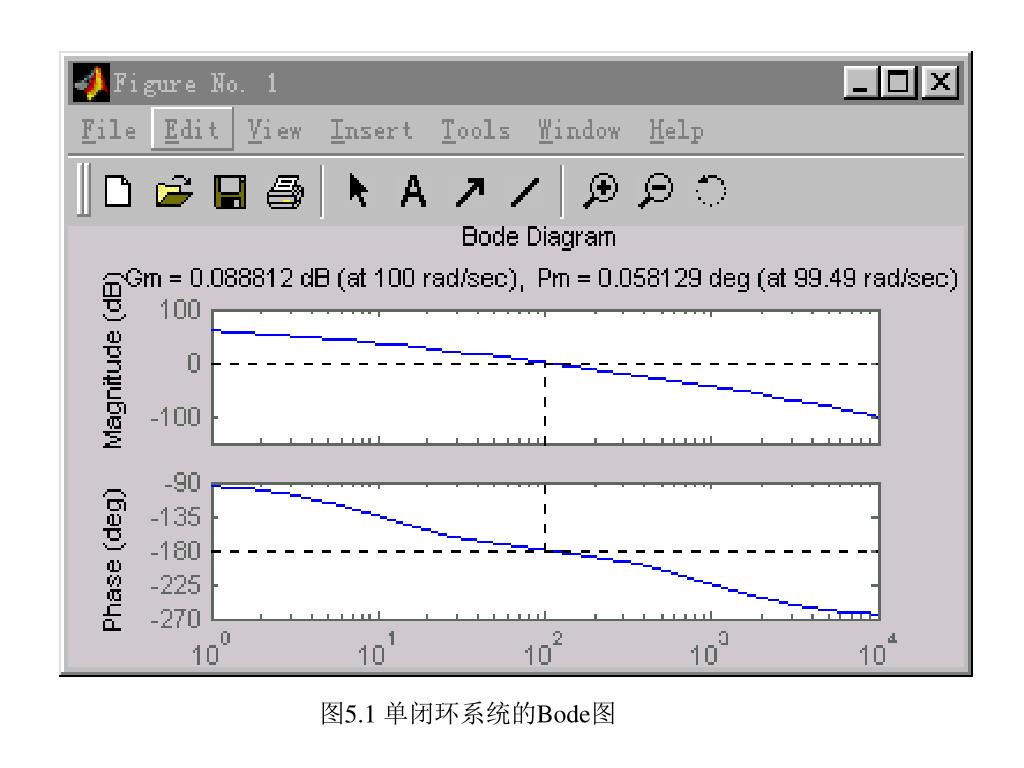
Task: Select the Phase (deg) axis label
Action: coord(112,560)
